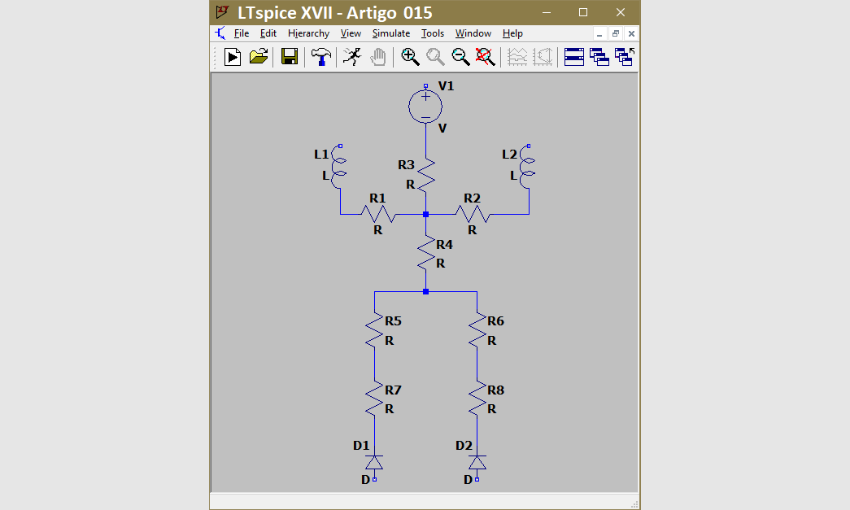Open Control Panel via the hammer icon

click(320, 57)
